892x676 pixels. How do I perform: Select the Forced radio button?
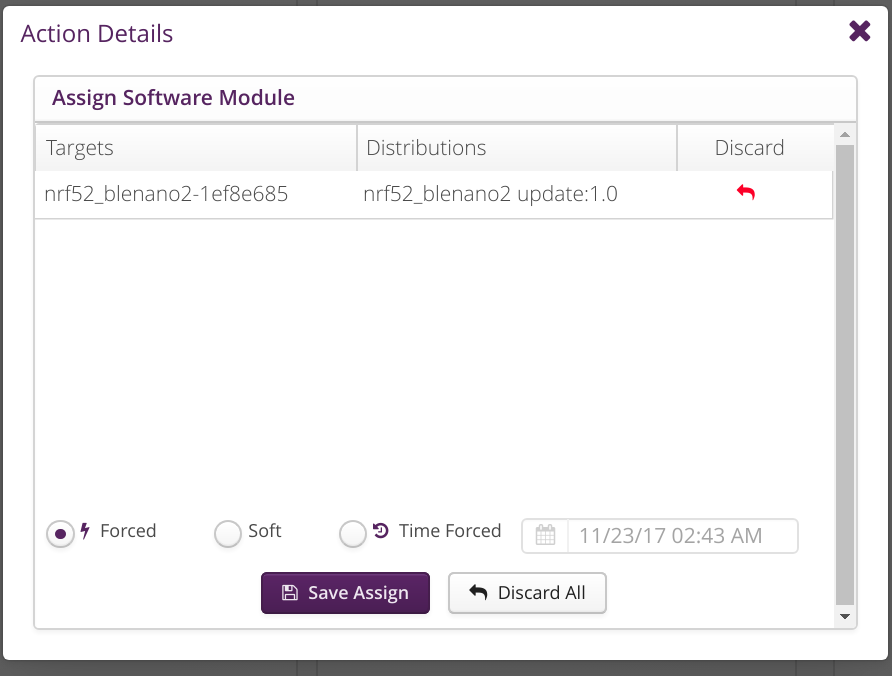(60, 534)
